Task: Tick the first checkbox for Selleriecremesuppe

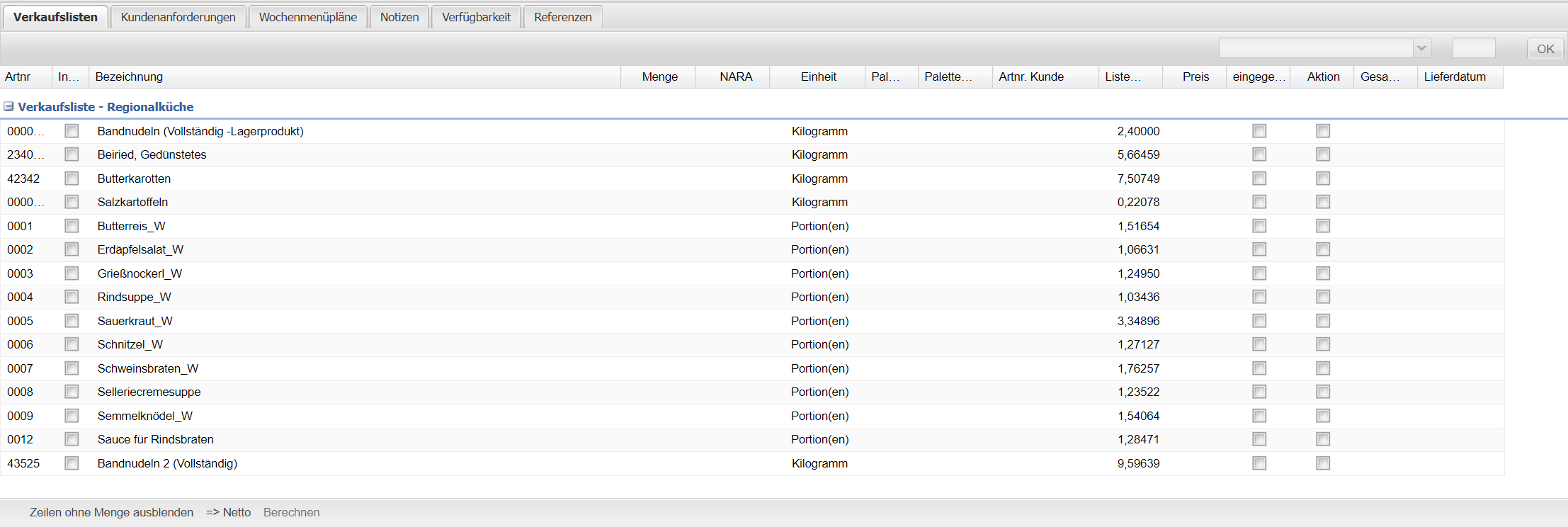Action: [72, 392]
